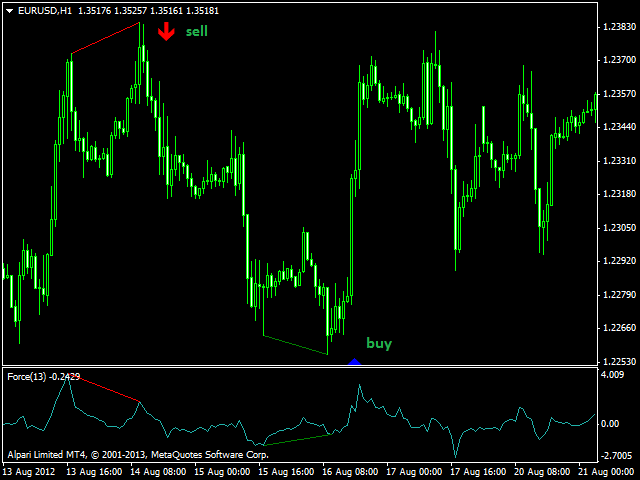Select the red trendline in Force indicator window

point(105,389)
